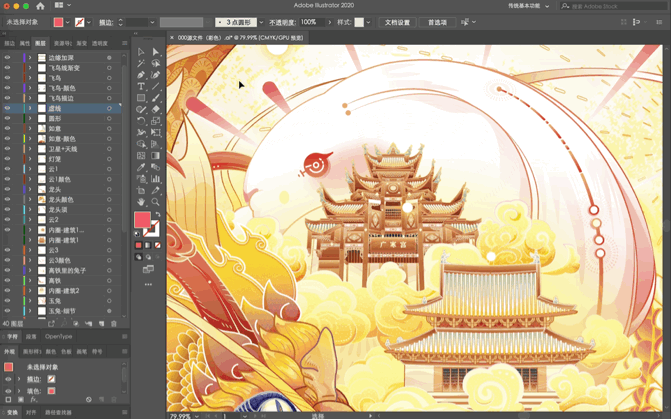Screen dimensions: 671x419
Task: Select the Magic Wand tool
Action: pos(141,63)
